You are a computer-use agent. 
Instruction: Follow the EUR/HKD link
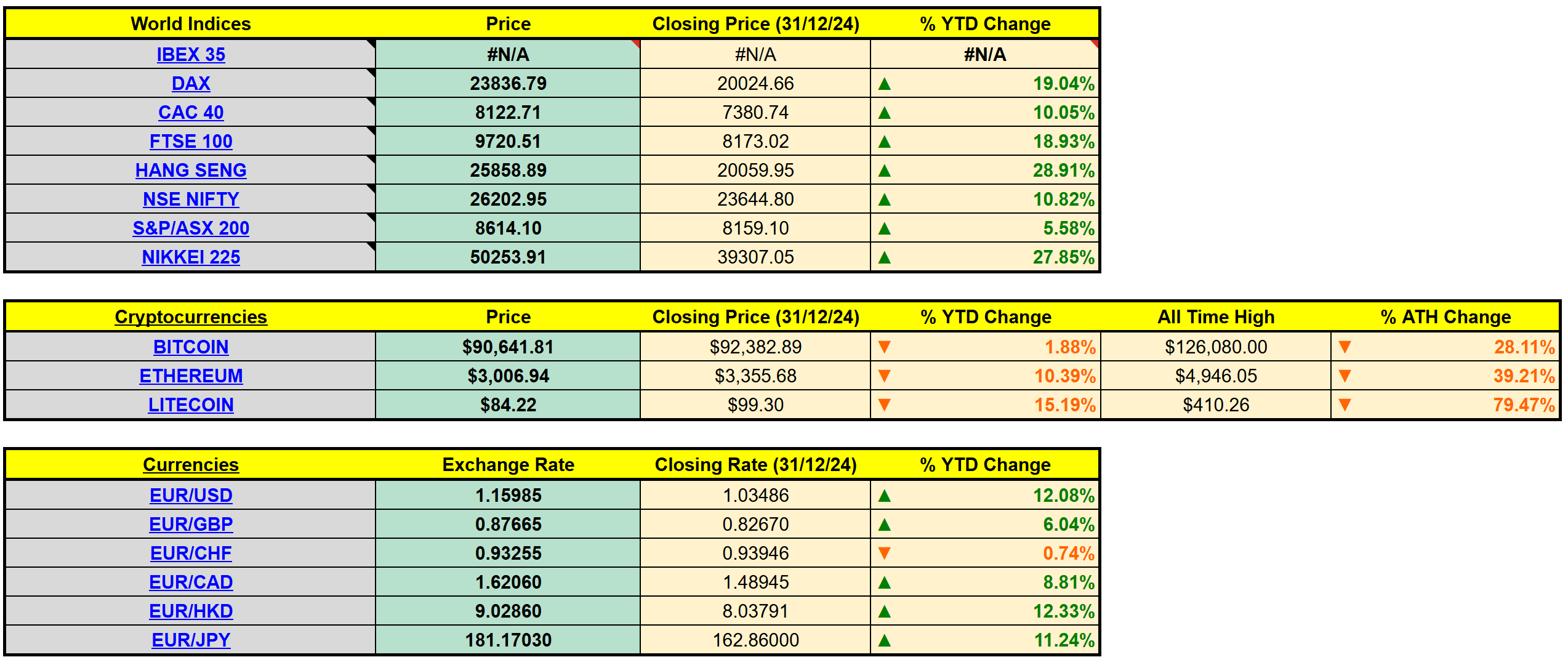(191, 611)
